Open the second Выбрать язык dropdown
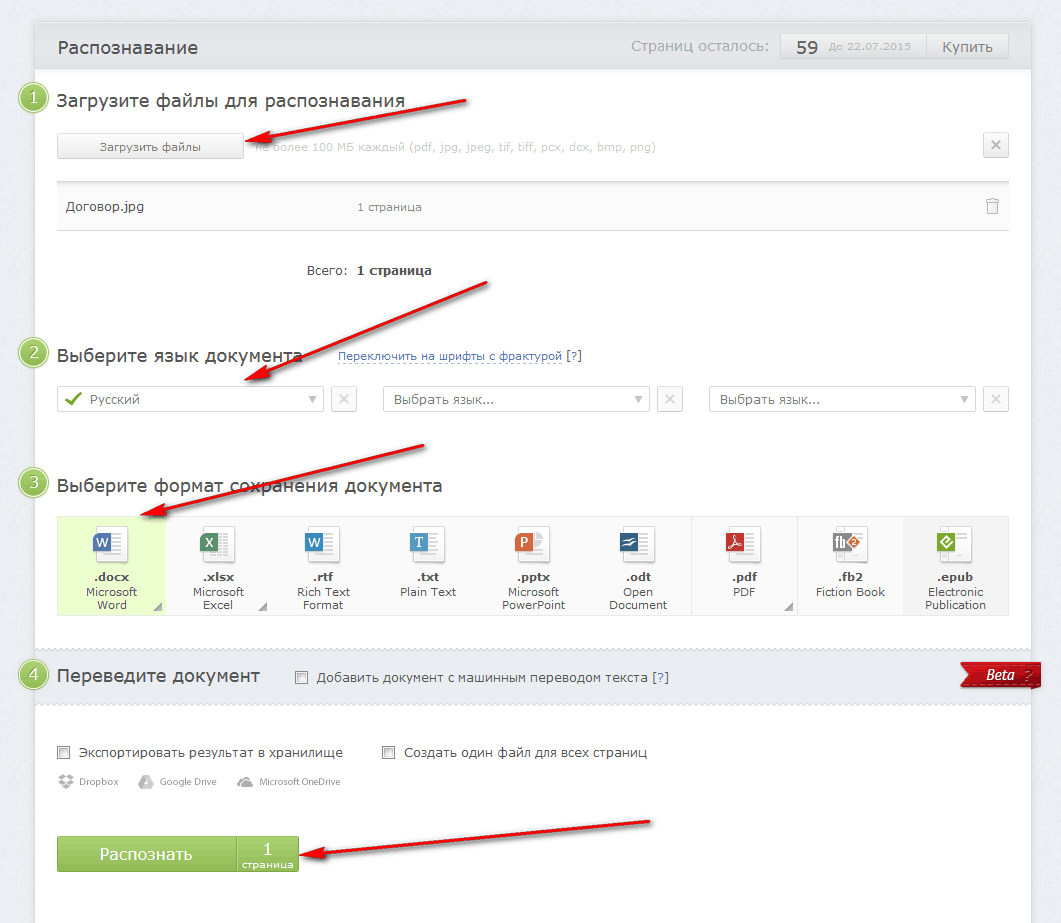1061x923 pixels. pos(516,399)
